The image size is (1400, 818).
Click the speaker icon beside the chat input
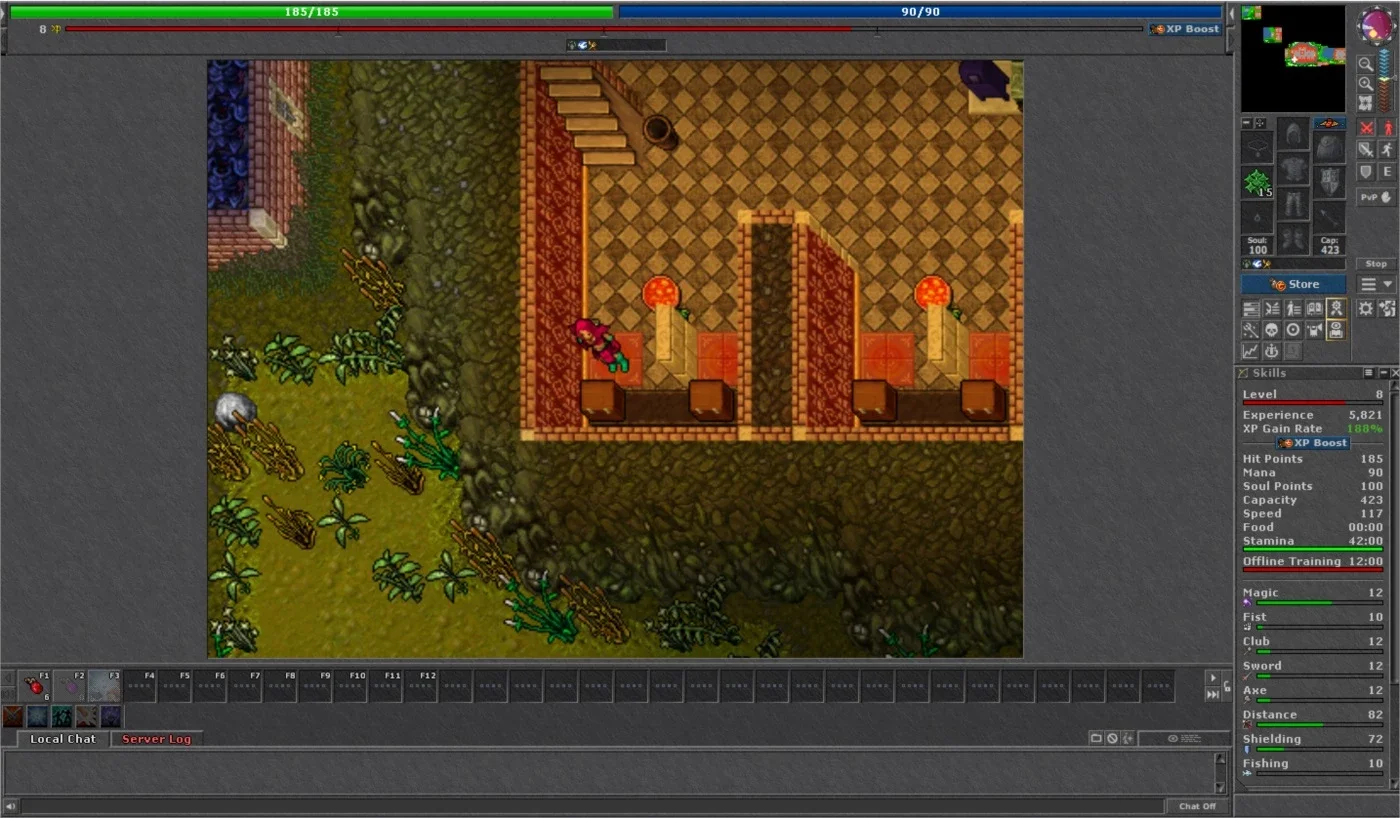tap(11, 806)
